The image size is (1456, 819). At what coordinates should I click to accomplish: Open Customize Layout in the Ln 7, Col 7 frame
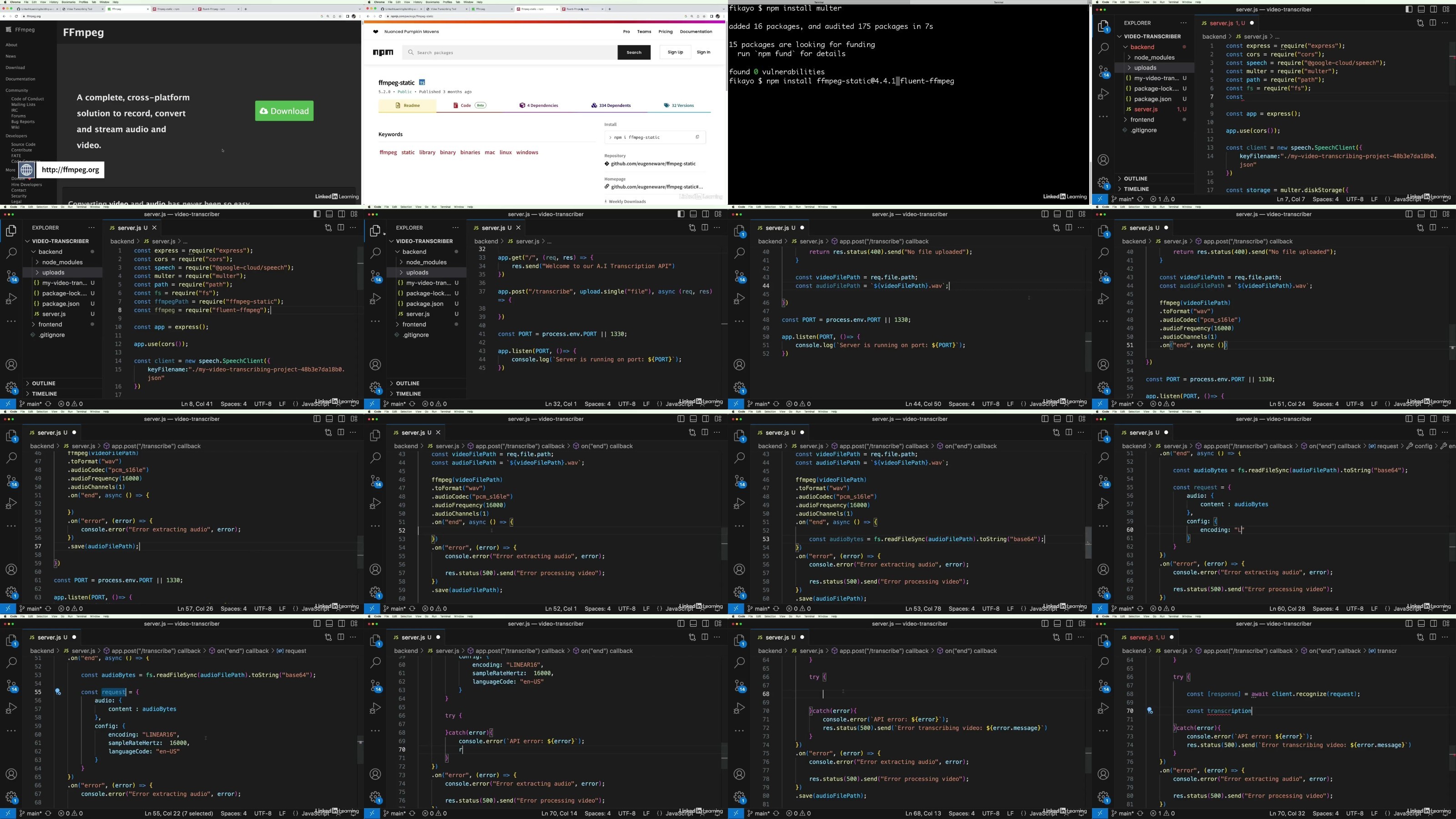(1446, 10)
